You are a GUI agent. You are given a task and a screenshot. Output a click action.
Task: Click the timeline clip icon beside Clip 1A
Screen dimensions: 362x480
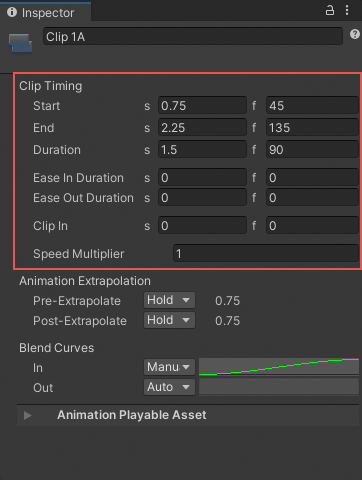20,43
